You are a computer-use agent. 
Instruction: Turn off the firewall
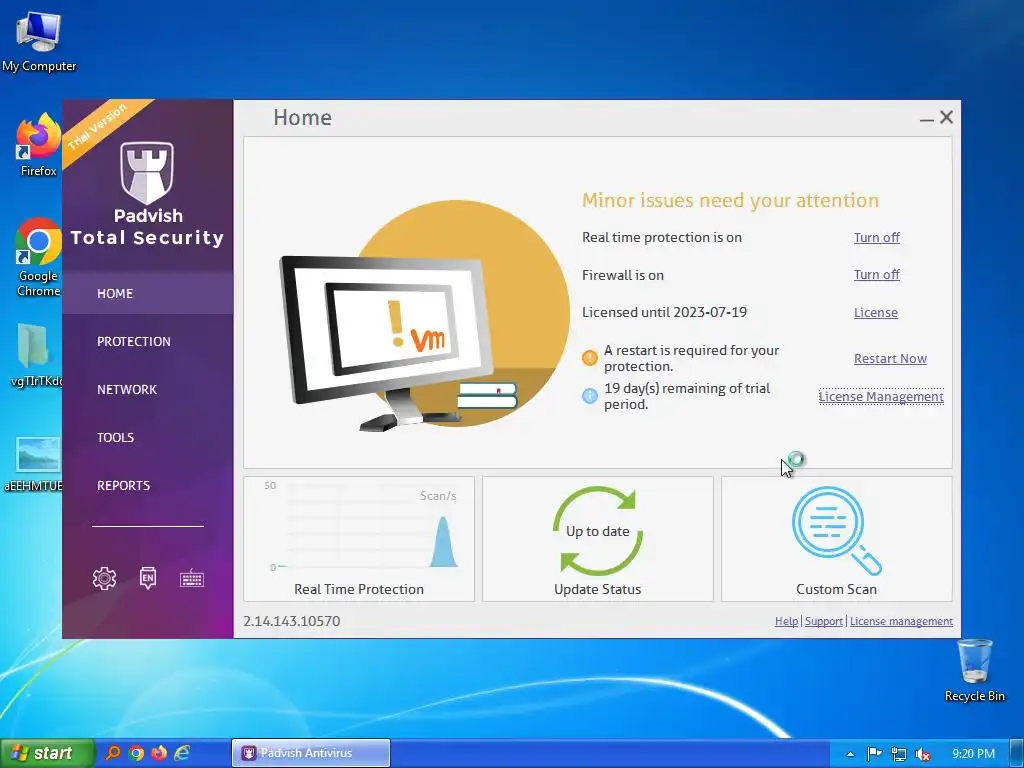tap(876, 275)
